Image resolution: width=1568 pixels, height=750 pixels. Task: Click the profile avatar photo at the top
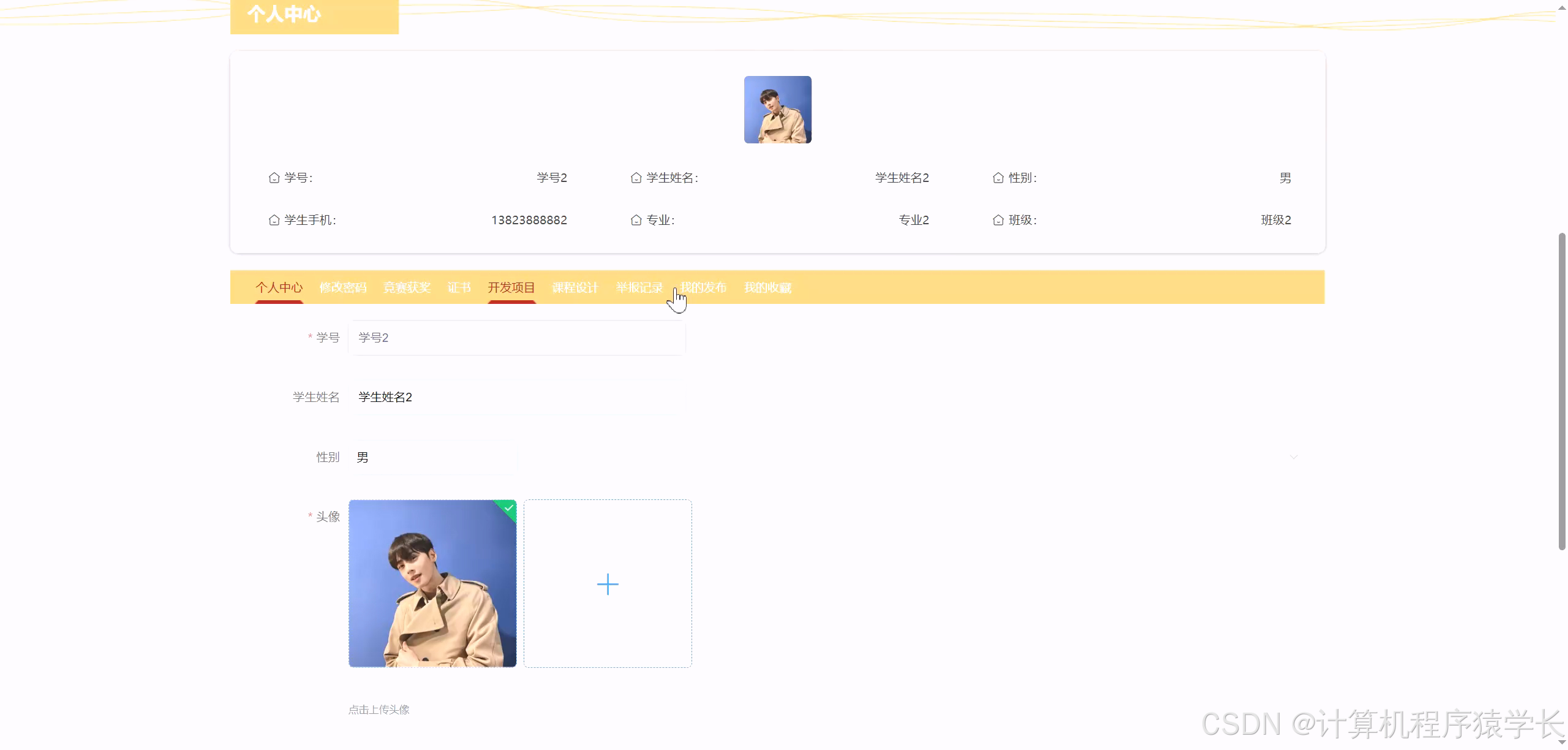[x=777, y=109]
